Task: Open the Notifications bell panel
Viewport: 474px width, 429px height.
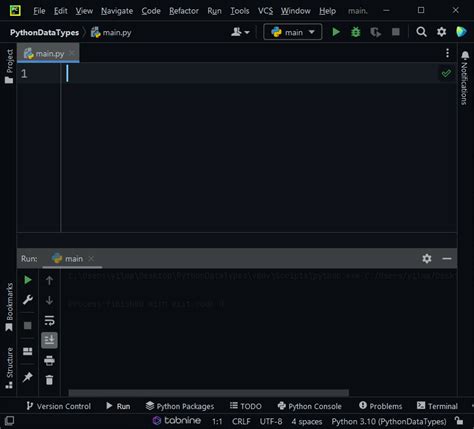Action: pos(465,78)
